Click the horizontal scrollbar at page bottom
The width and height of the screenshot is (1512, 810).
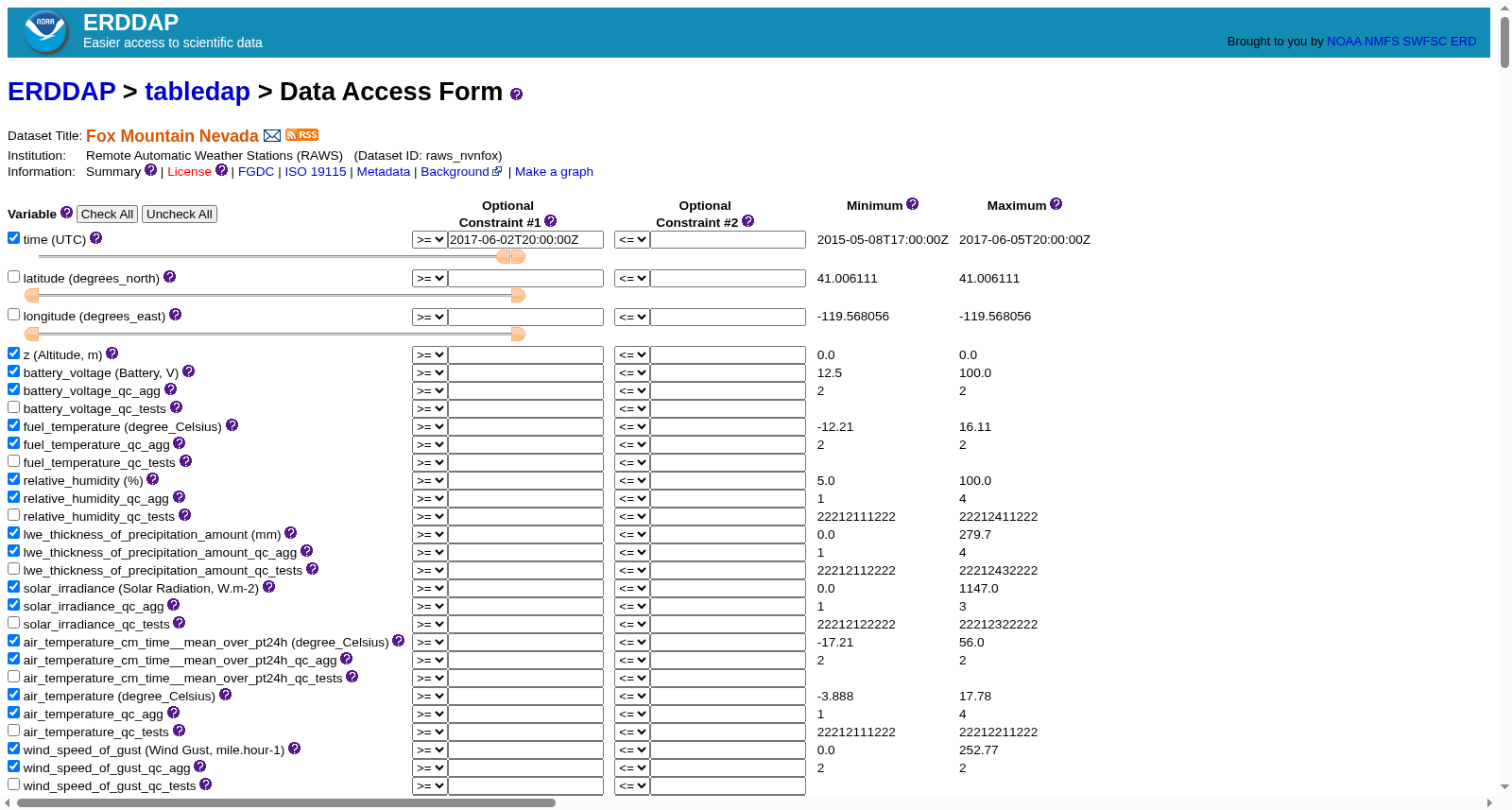(x=286, y=803)
